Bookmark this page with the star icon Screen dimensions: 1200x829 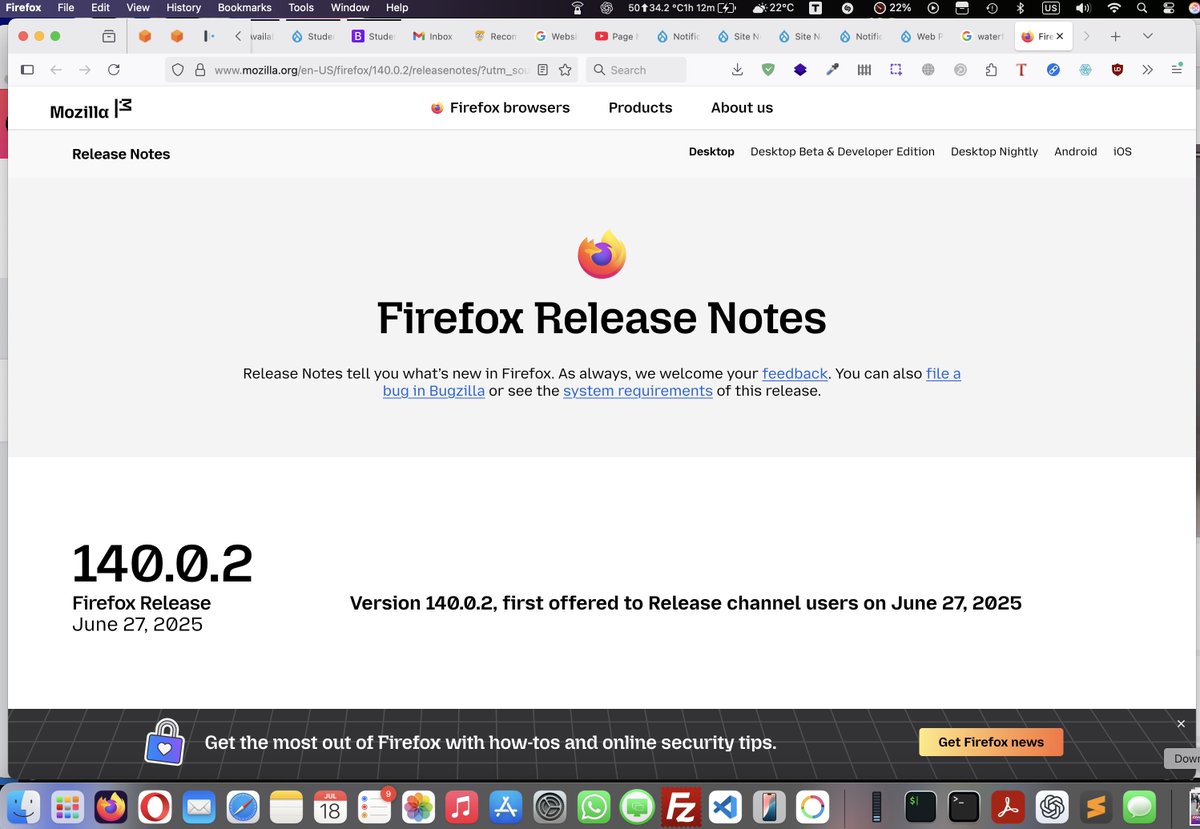coord(565,70)
